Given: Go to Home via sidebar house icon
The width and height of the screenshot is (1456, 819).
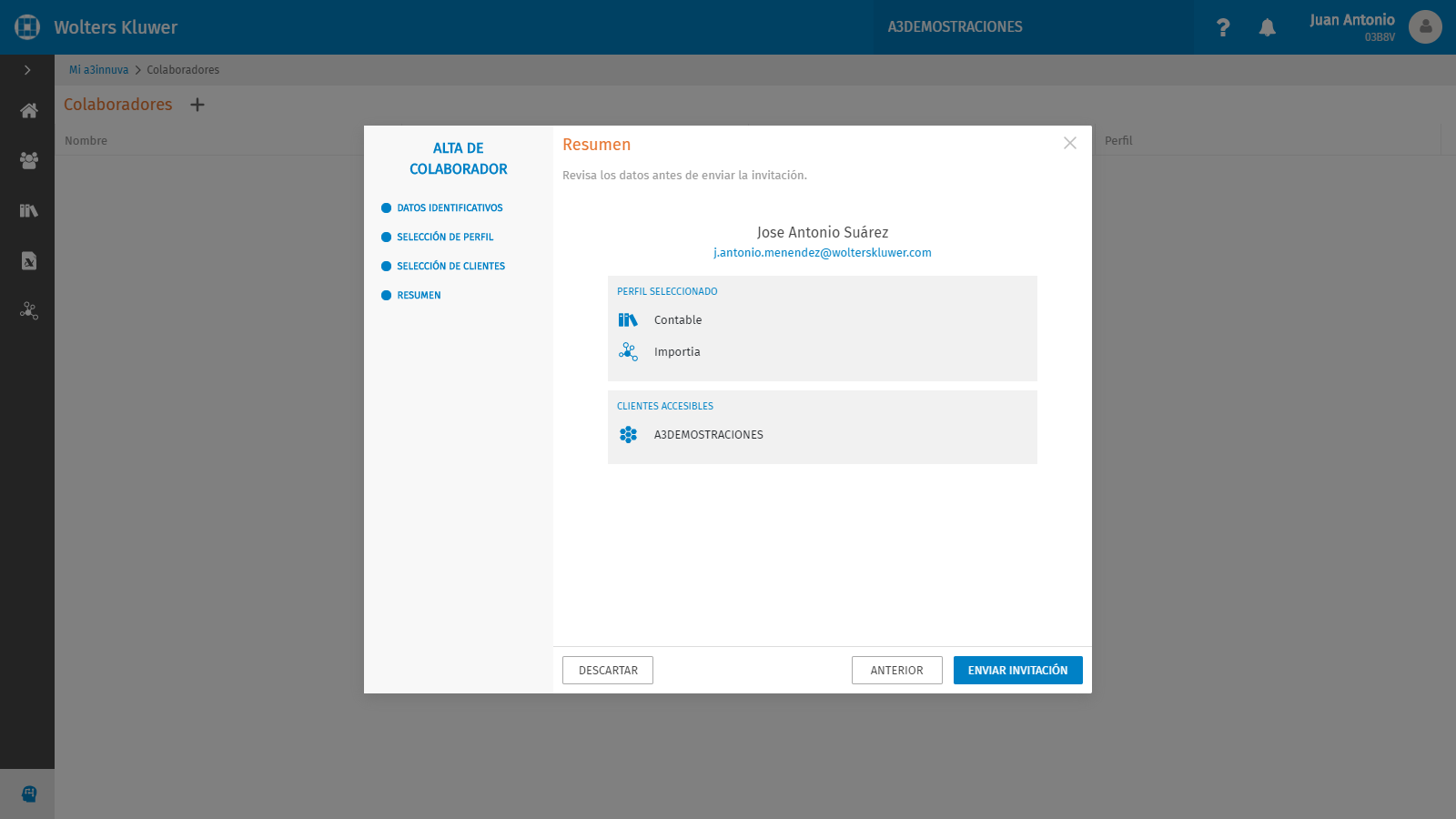Looking at the screenshot, I should click(29, 111).
